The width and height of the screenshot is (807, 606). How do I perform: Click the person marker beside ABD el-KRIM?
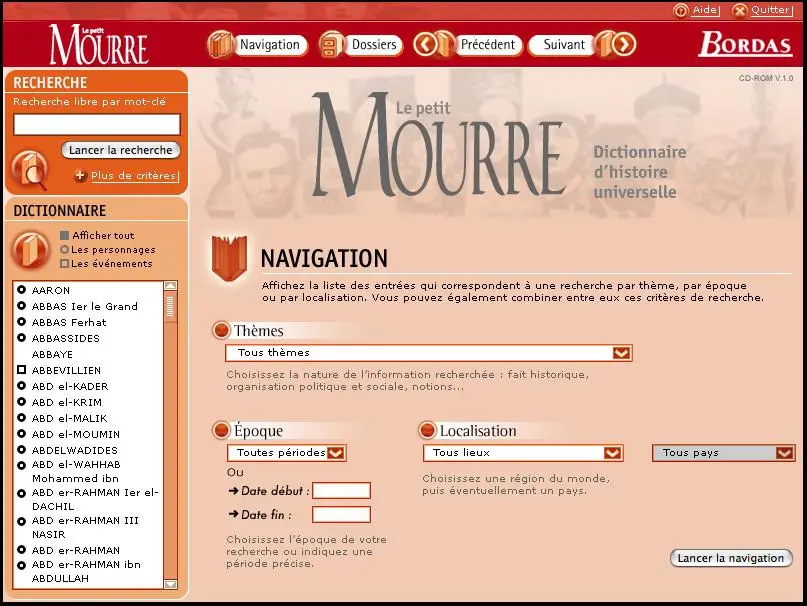(x=22, y=402)
